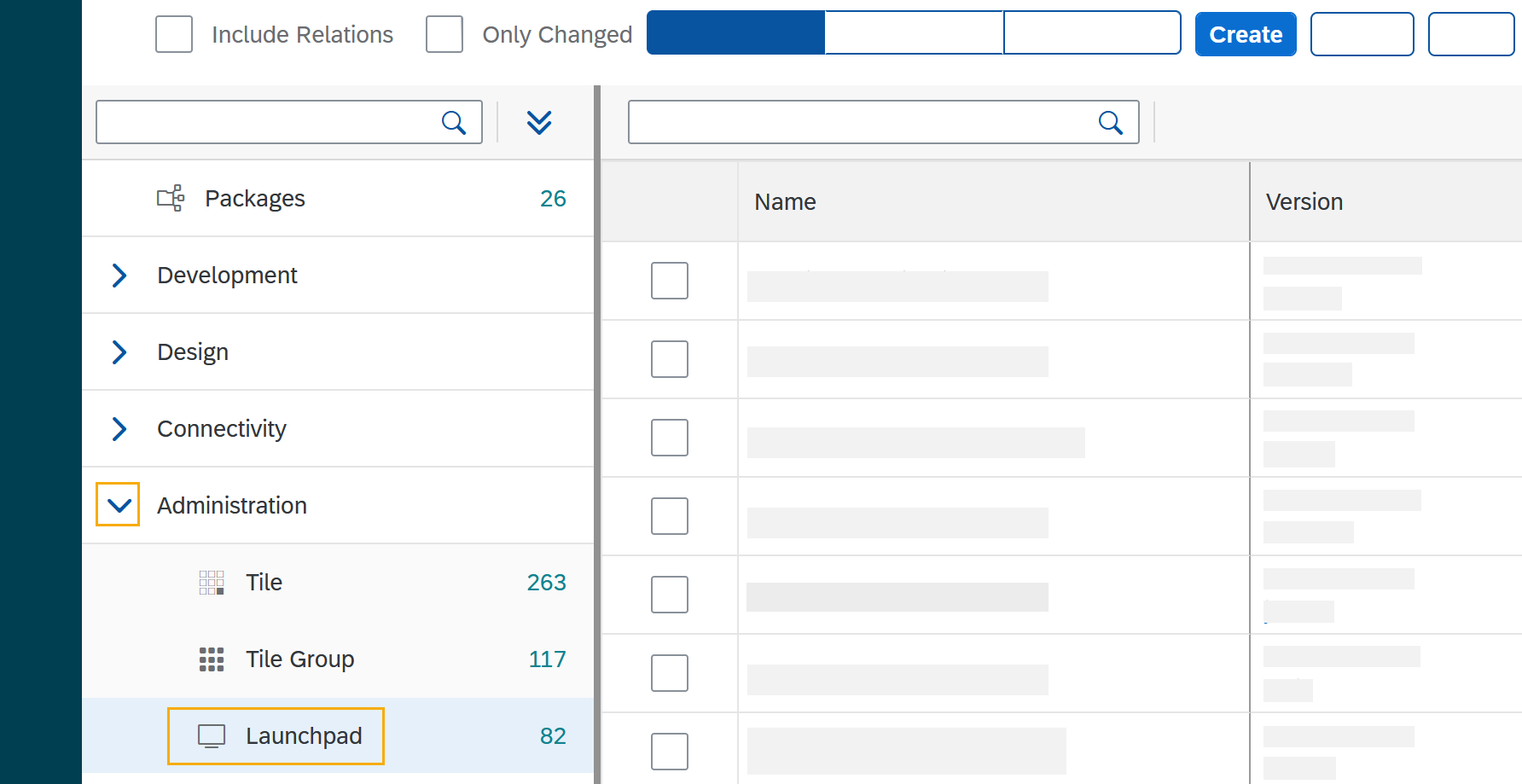Select the Packages tree entry
The width and height of the screenshot is (1522, 784).
click(x=338, y=198)
